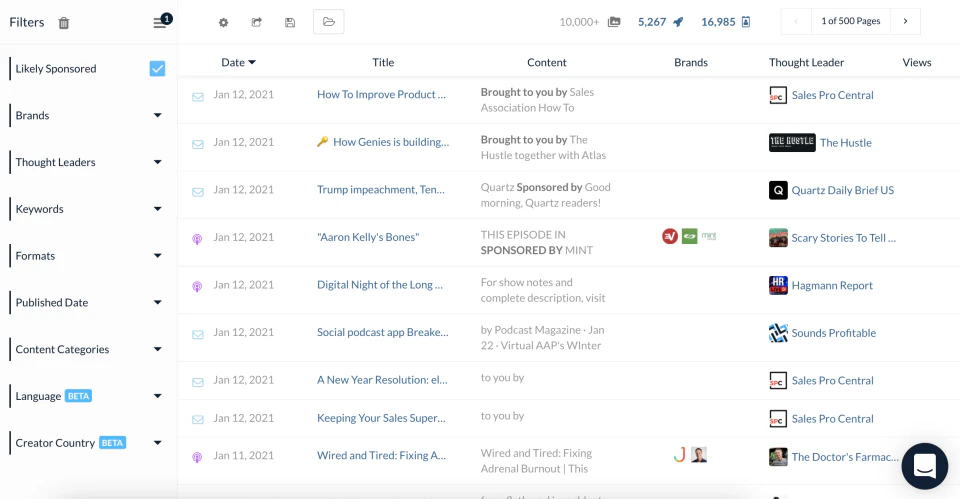Clear all filters with the trash icon
The width and height of the screenshot is (960, 499).
coord(64,23)
